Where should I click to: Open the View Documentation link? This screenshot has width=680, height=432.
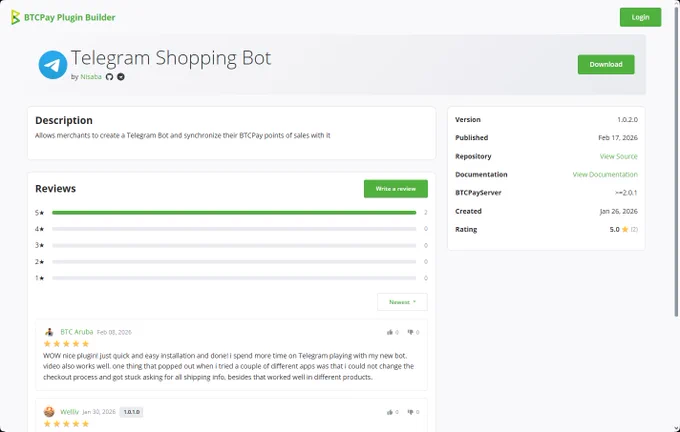[x=605, y=174]
